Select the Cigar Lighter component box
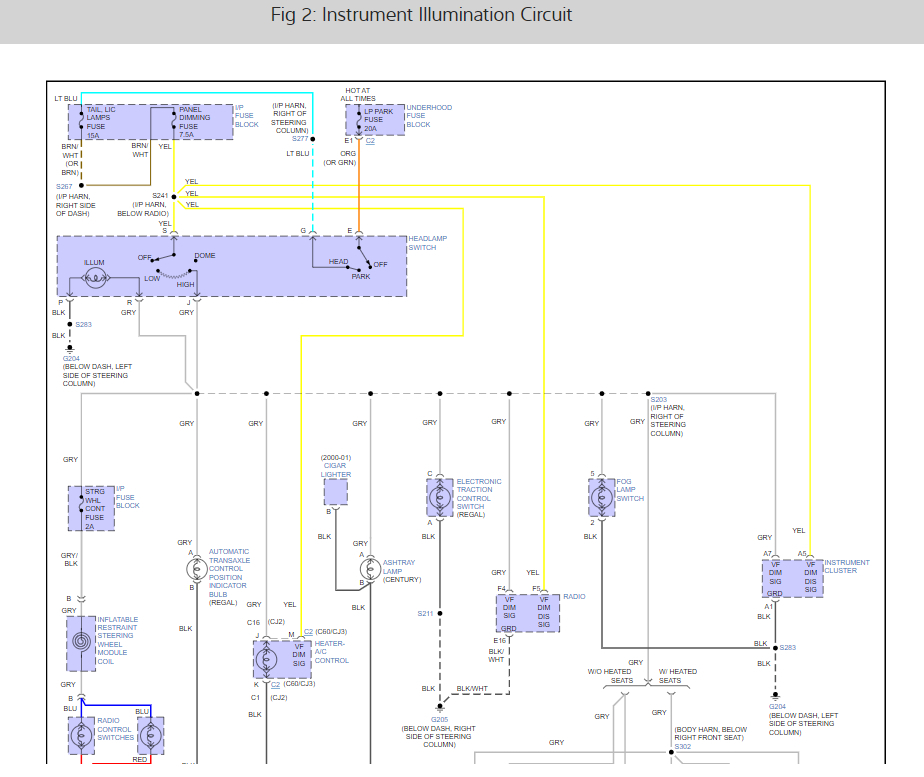The image size is (924, 777). click(x=336, y=492)
